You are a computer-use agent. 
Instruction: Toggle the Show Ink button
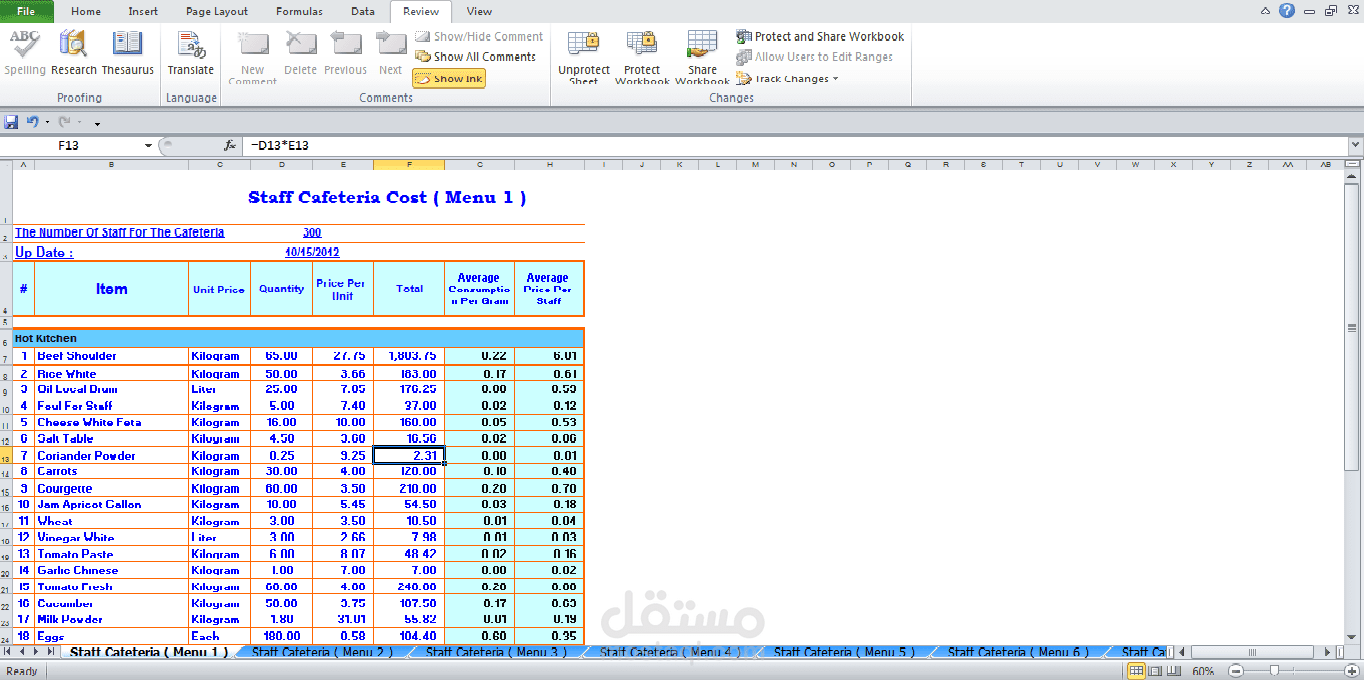449,79
